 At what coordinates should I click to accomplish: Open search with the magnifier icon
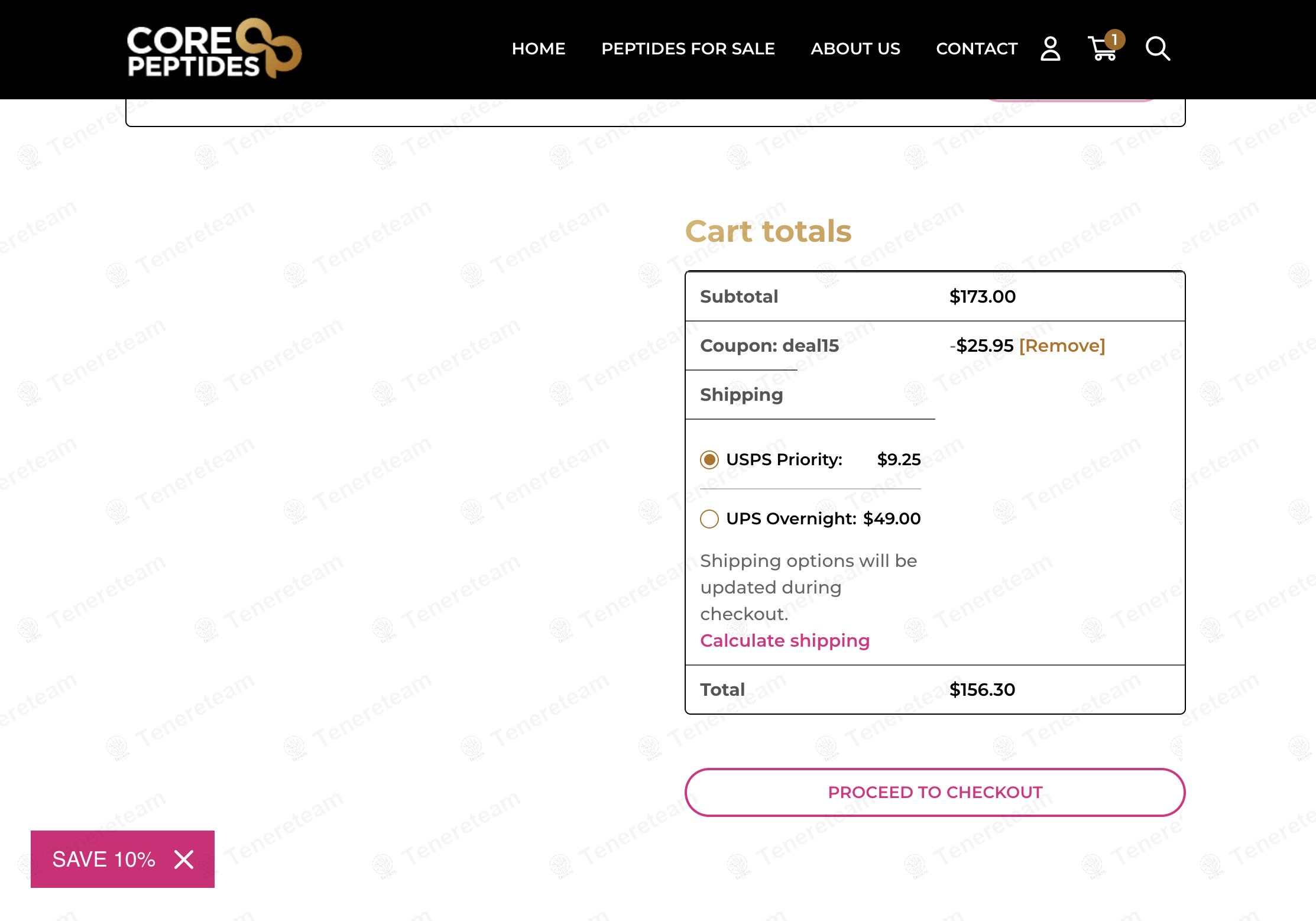point(1157,48)
